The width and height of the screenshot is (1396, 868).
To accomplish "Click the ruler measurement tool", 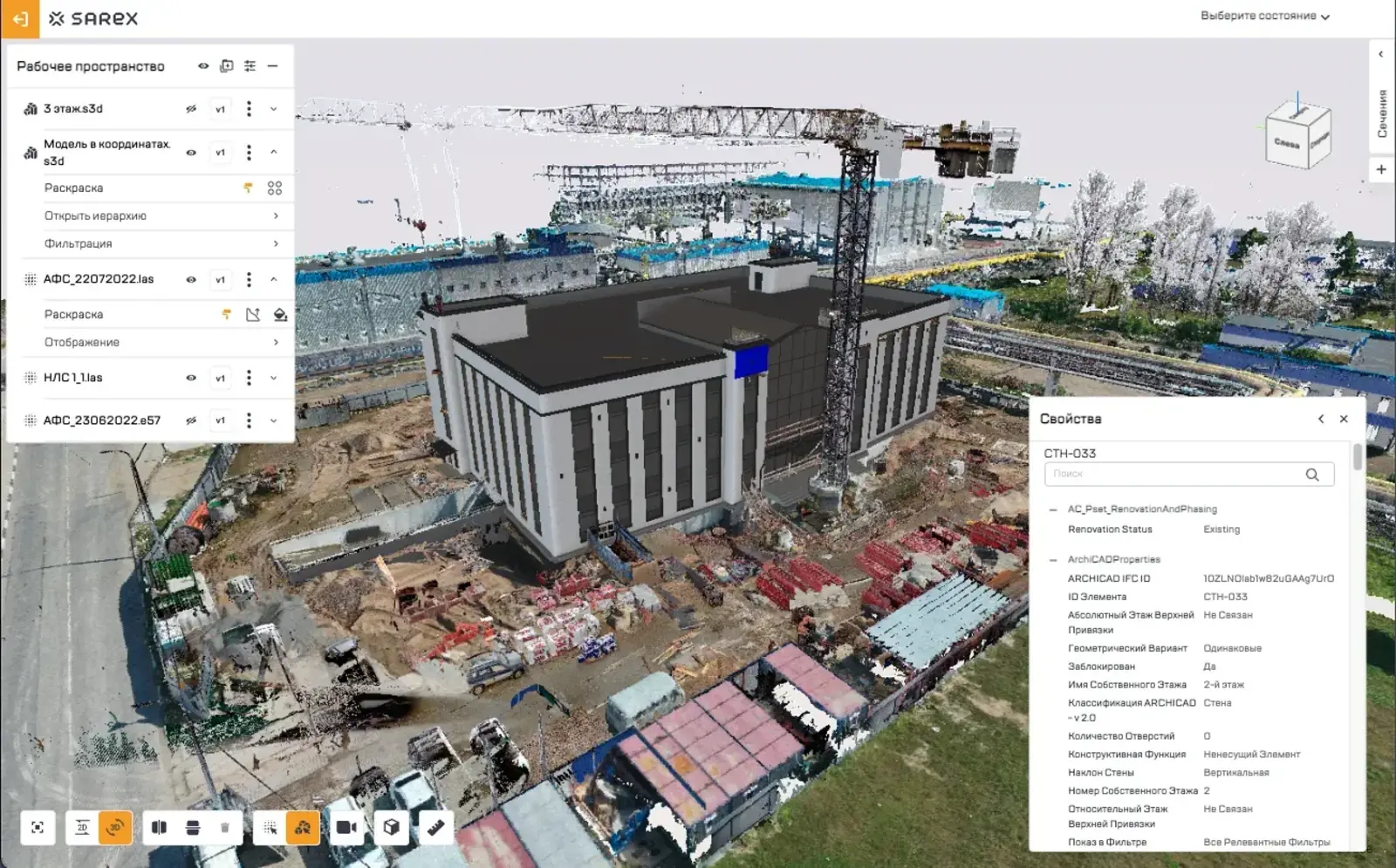I will click(436, 827).
